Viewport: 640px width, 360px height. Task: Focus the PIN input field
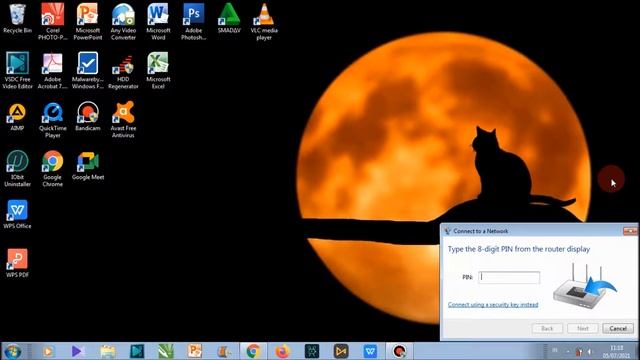(x=509, y=277)
